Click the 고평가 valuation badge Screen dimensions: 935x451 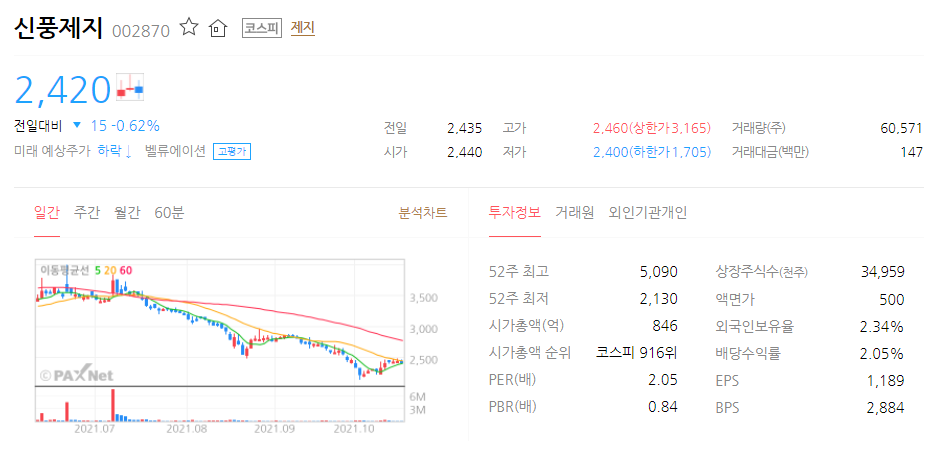[x=232, y=152]
